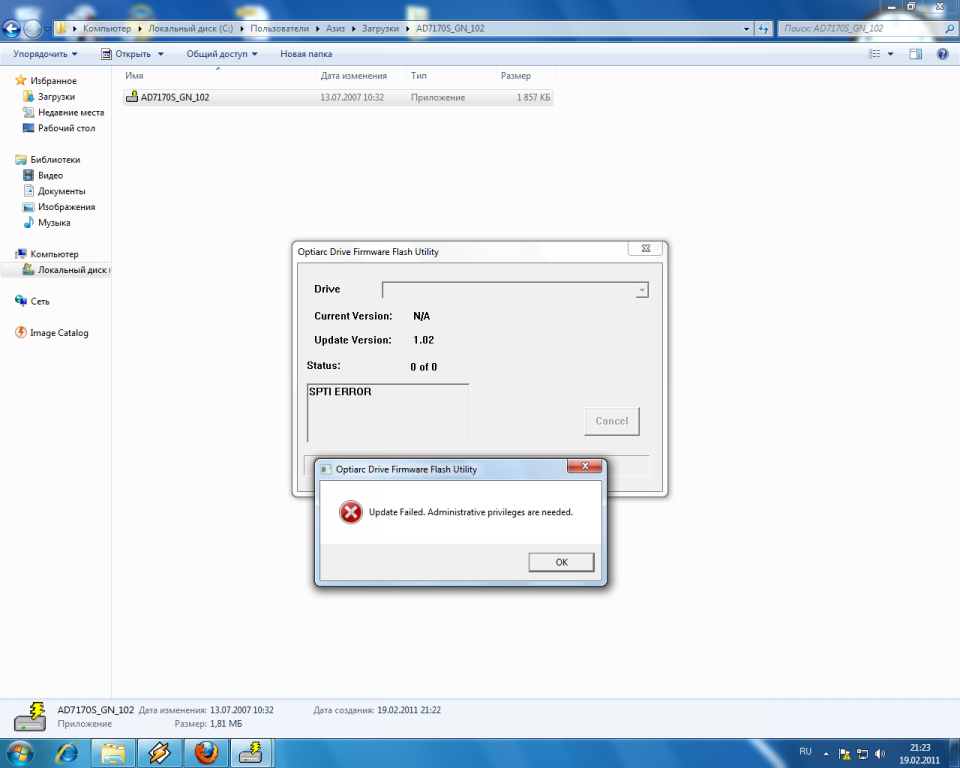Open the volume speaker tray icon

coord(880,754)
